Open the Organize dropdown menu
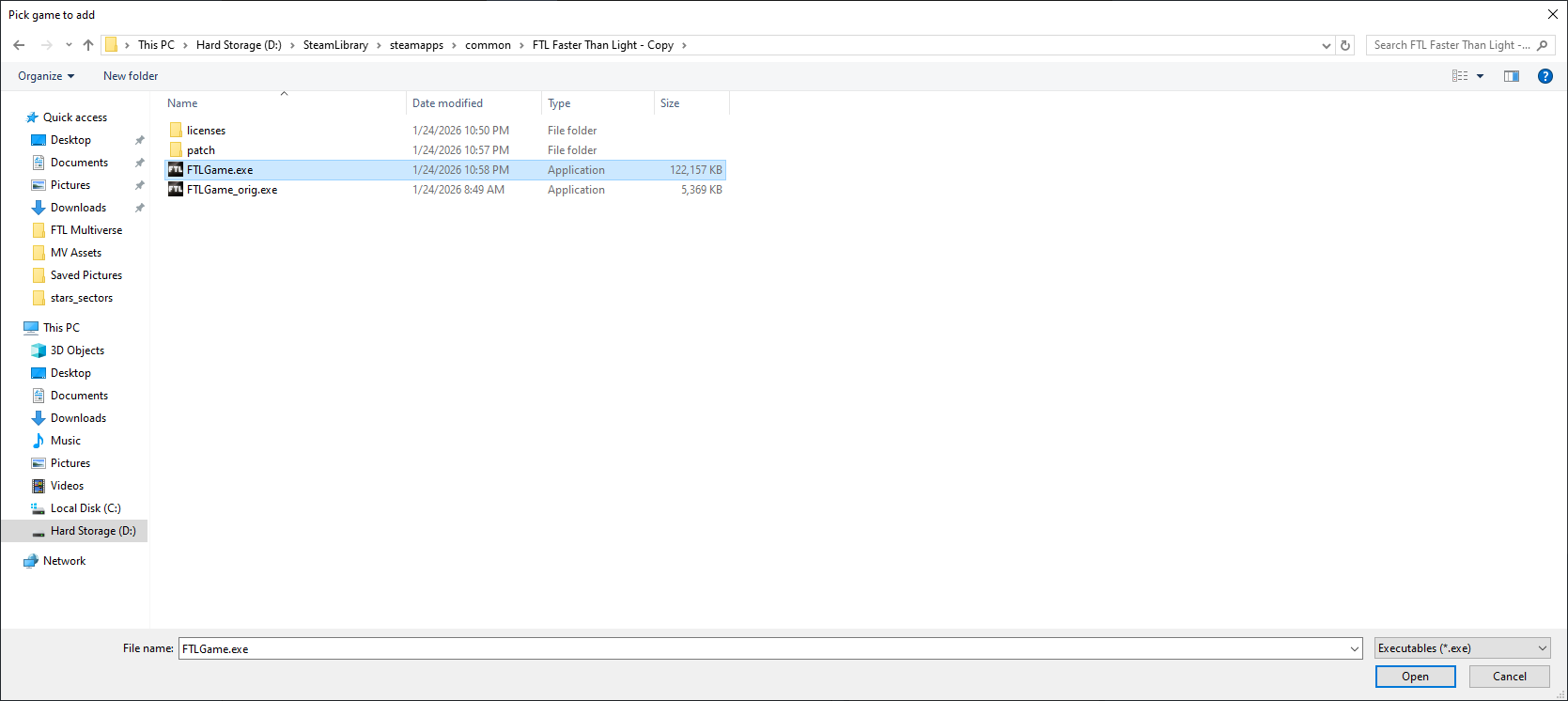The height and width of the screenshot is (701, 1568). 46,76
